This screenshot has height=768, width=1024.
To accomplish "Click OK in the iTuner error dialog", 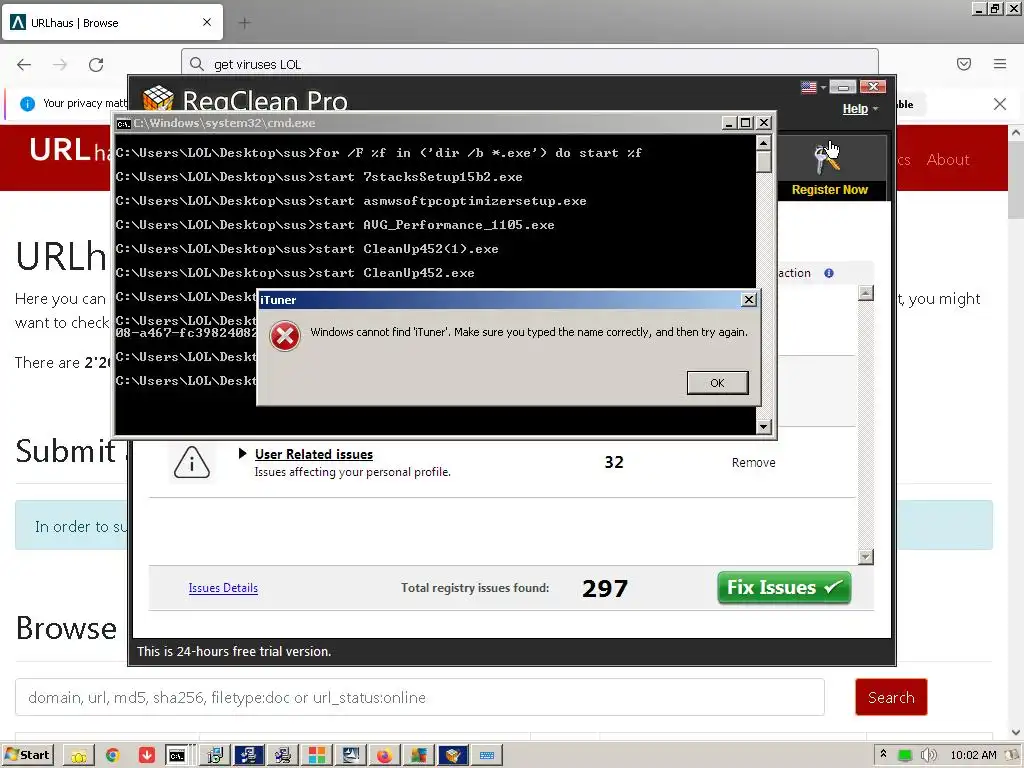I will point(717,383).
